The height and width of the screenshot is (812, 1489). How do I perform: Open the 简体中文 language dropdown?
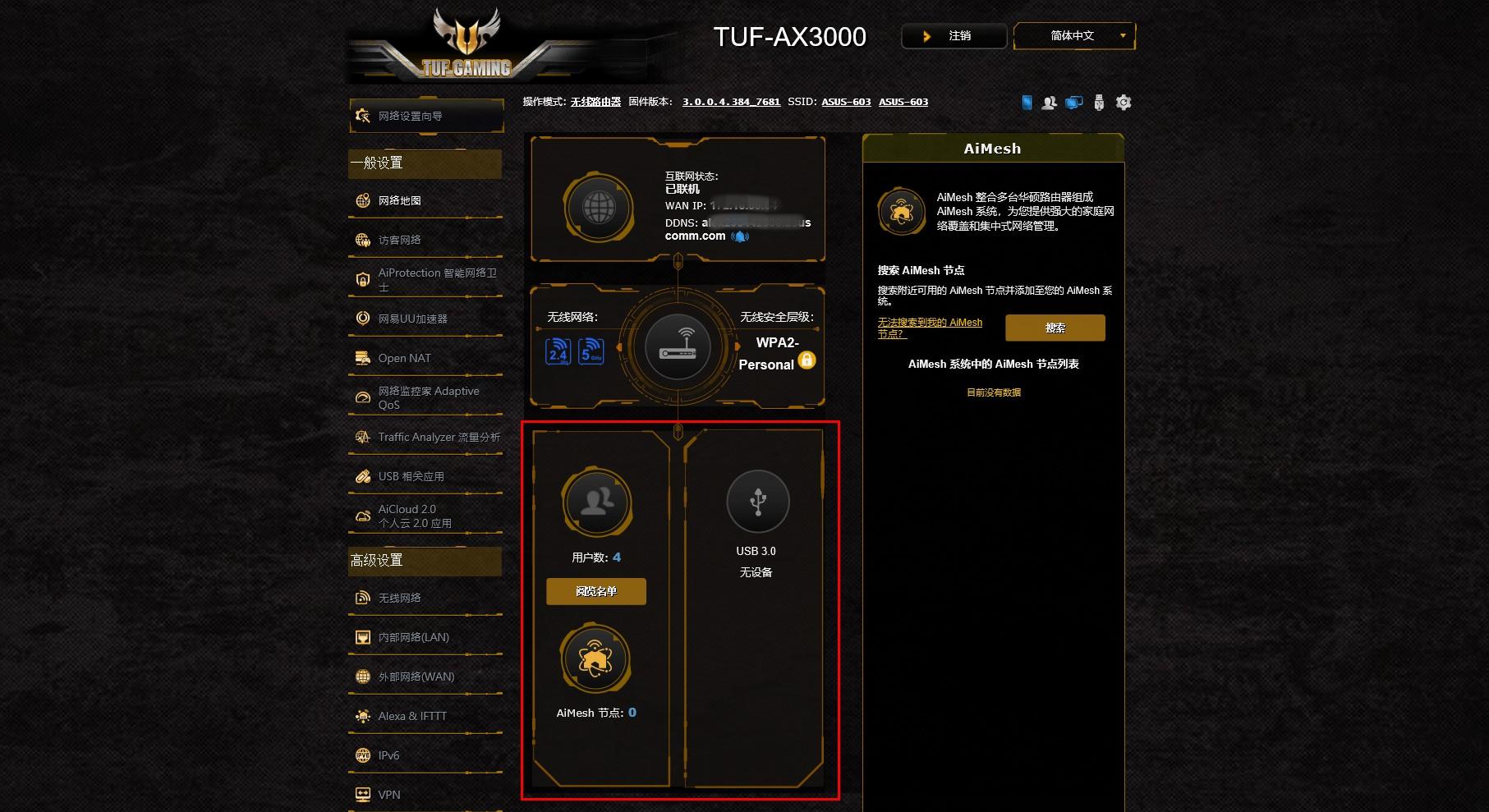pos(1075,36)
